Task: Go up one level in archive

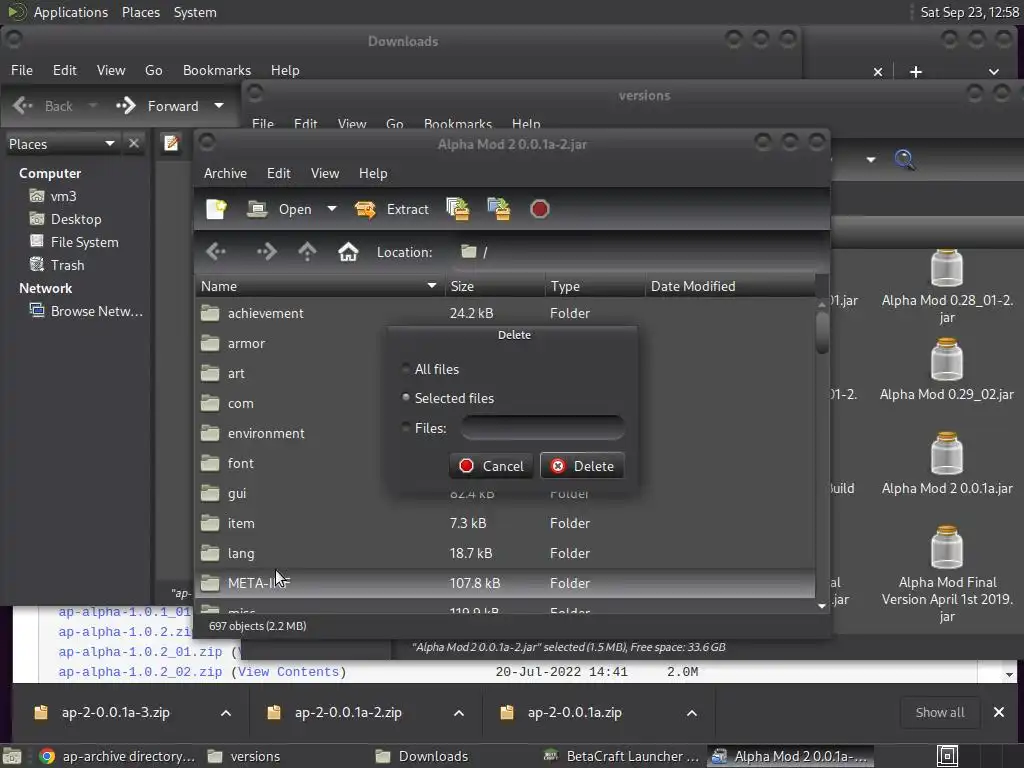Action: click(307, 251)
